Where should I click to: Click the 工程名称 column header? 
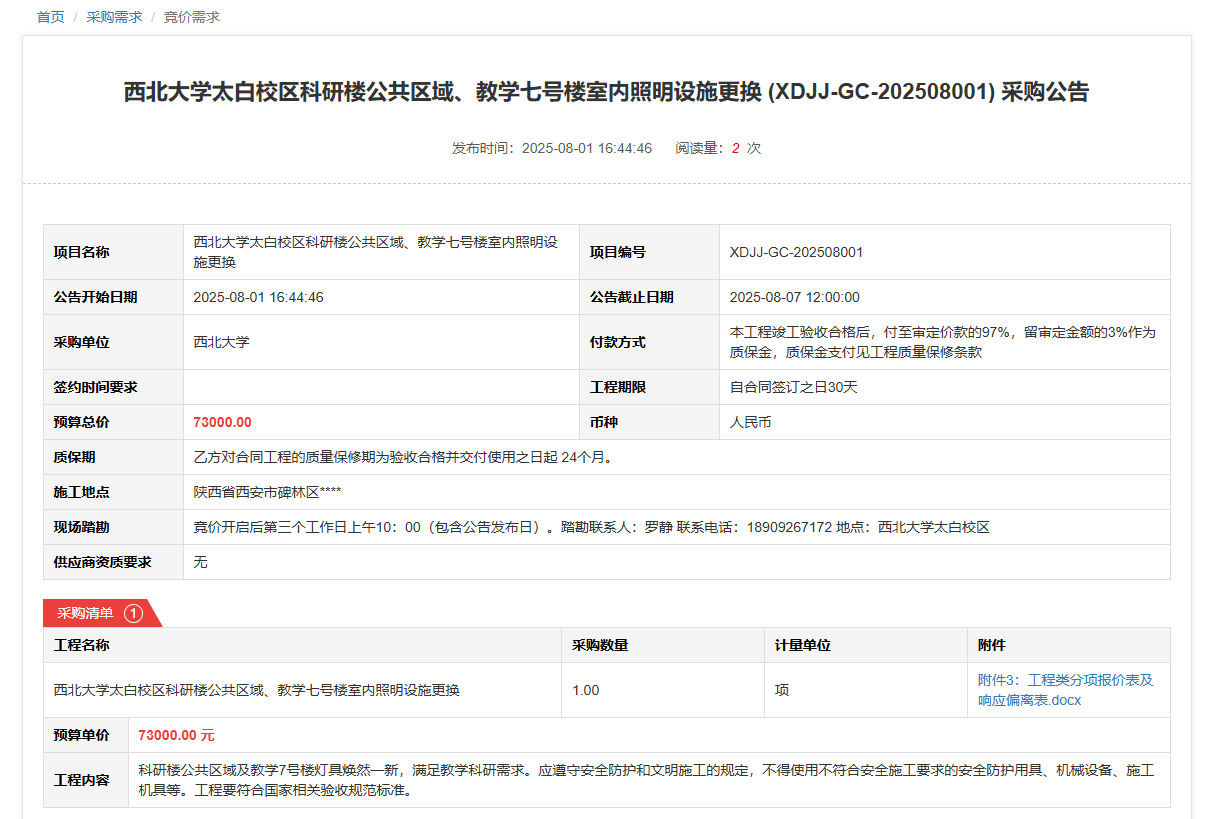[81, 645]
